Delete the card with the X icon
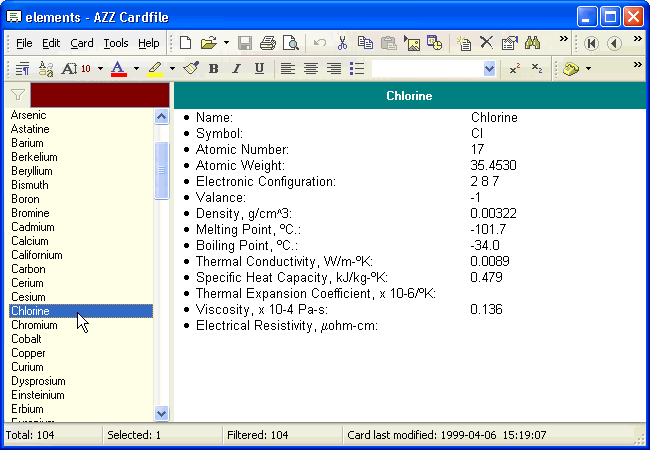The width and height of the screenshot is (650, 450). tap(487, 43)
